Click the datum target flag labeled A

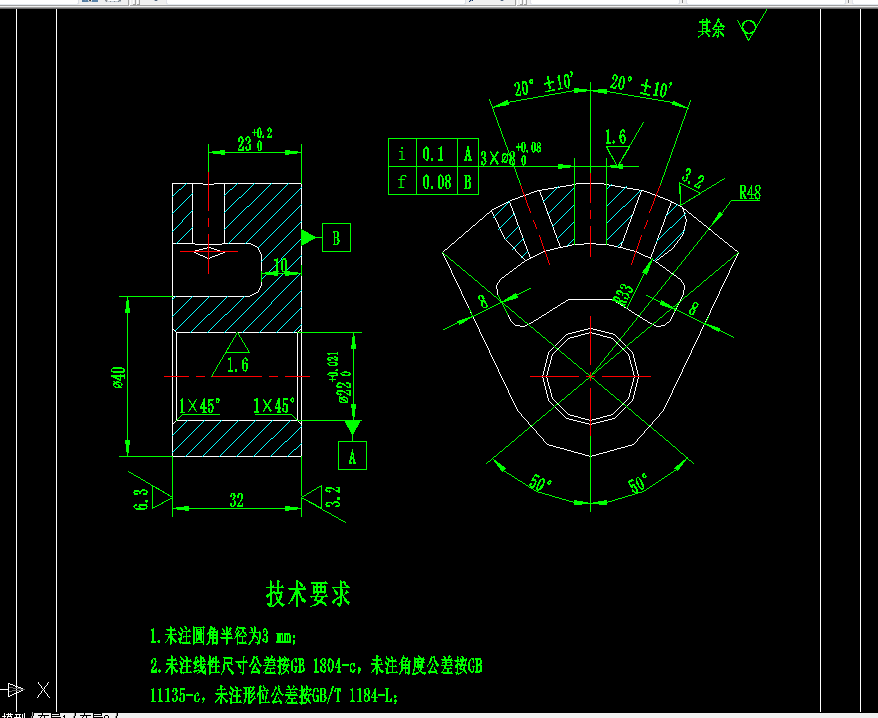(352, 455)
